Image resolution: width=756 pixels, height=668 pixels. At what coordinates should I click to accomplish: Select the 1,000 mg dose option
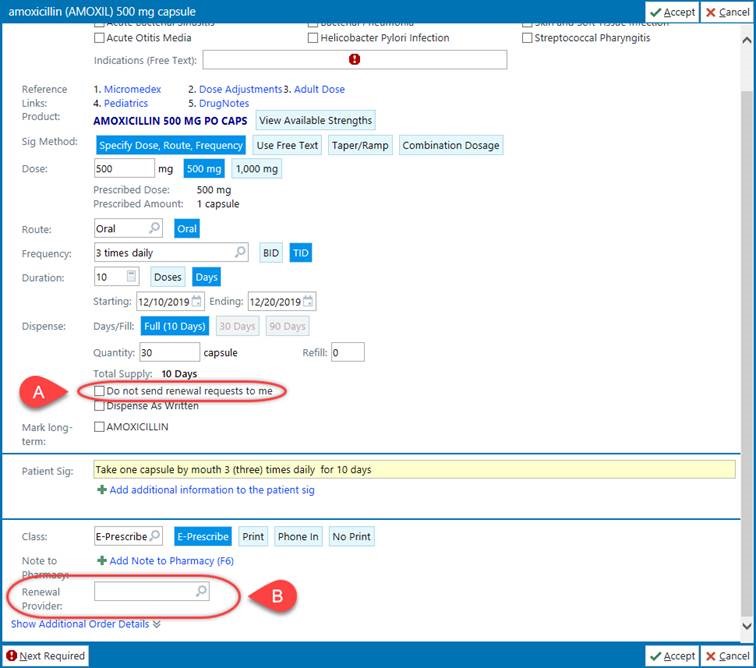[x=256, y=169]
